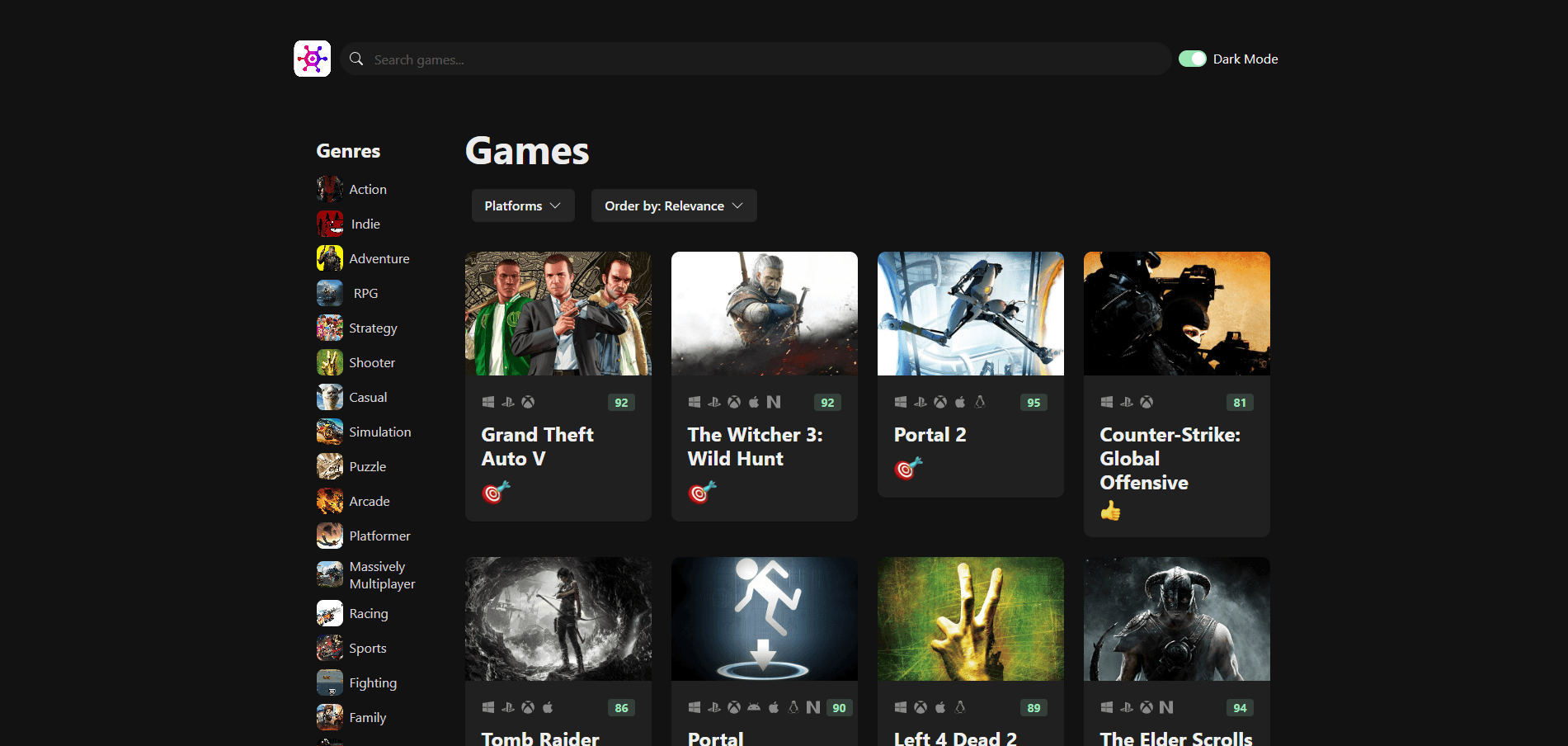Click the Portal 2 cover image
The width and height of the screenshot is (1568, 746).
971,314
